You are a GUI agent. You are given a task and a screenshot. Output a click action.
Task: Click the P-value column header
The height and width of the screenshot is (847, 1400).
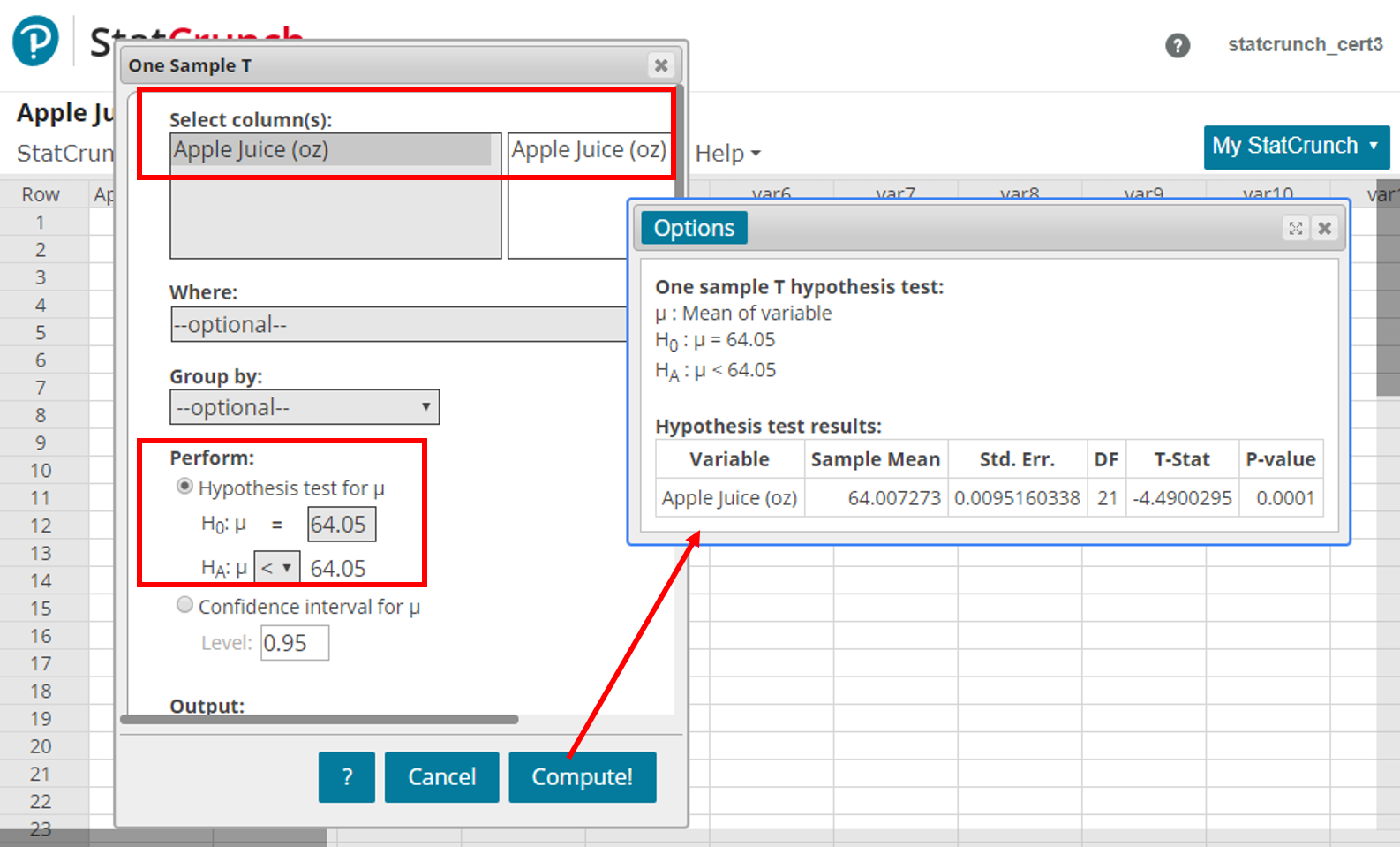pos(1280,459)
